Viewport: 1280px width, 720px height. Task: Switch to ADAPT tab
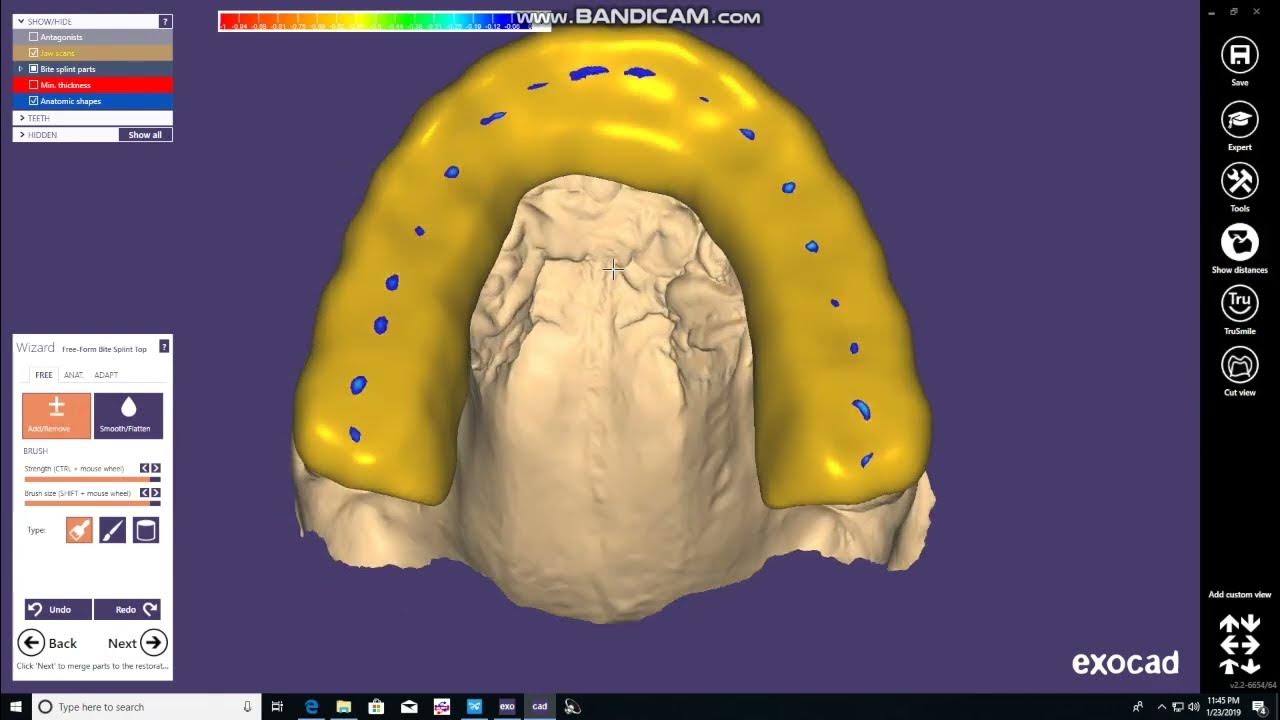coord(106,375)
